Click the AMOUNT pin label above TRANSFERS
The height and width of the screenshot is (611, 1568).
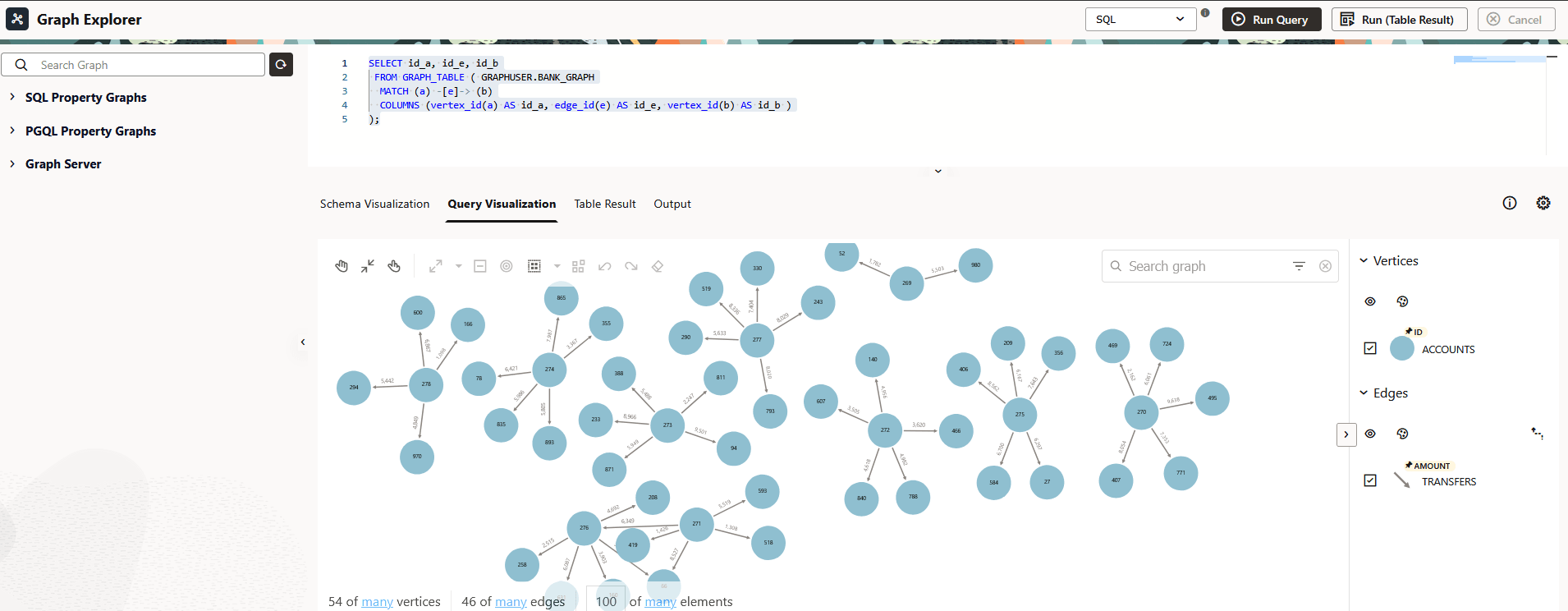click(1428, 466)
